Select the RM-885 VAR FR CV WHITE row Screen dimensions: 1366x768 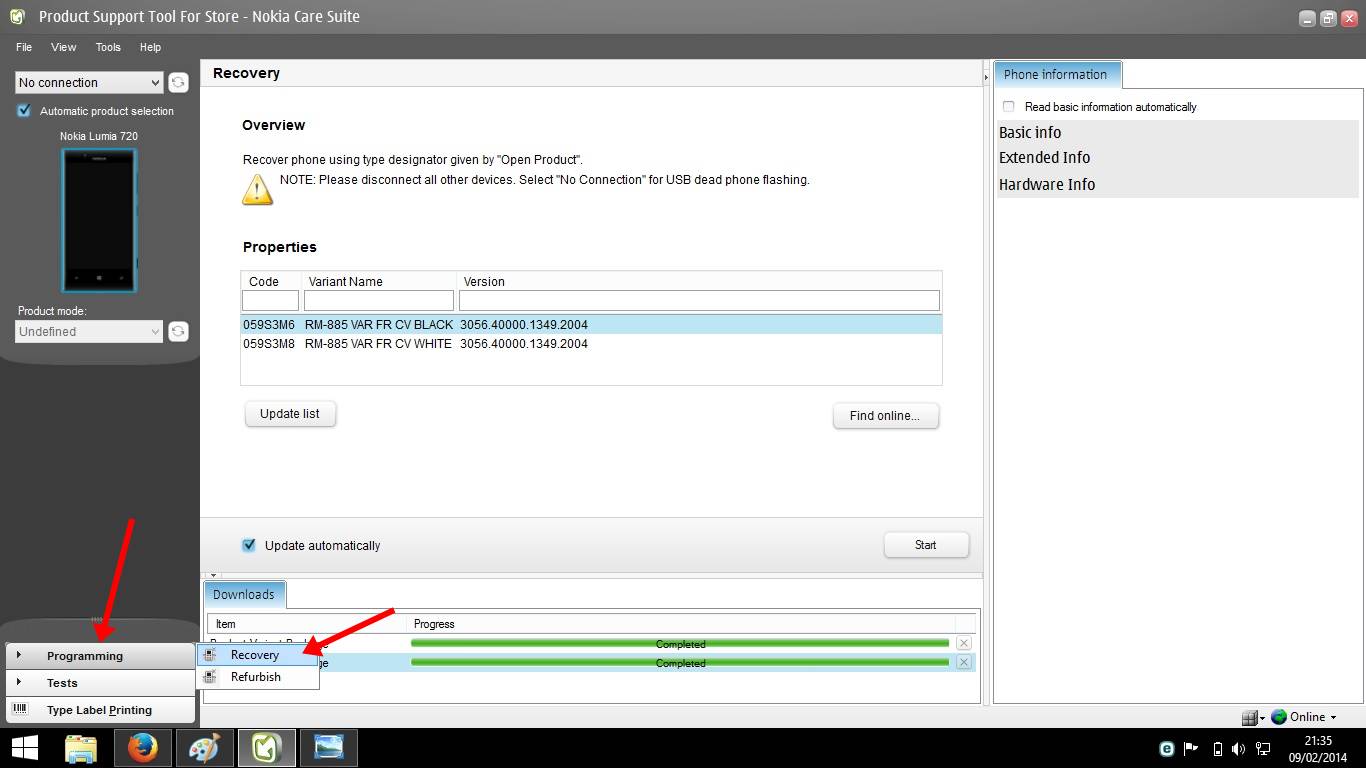(591, 343)
